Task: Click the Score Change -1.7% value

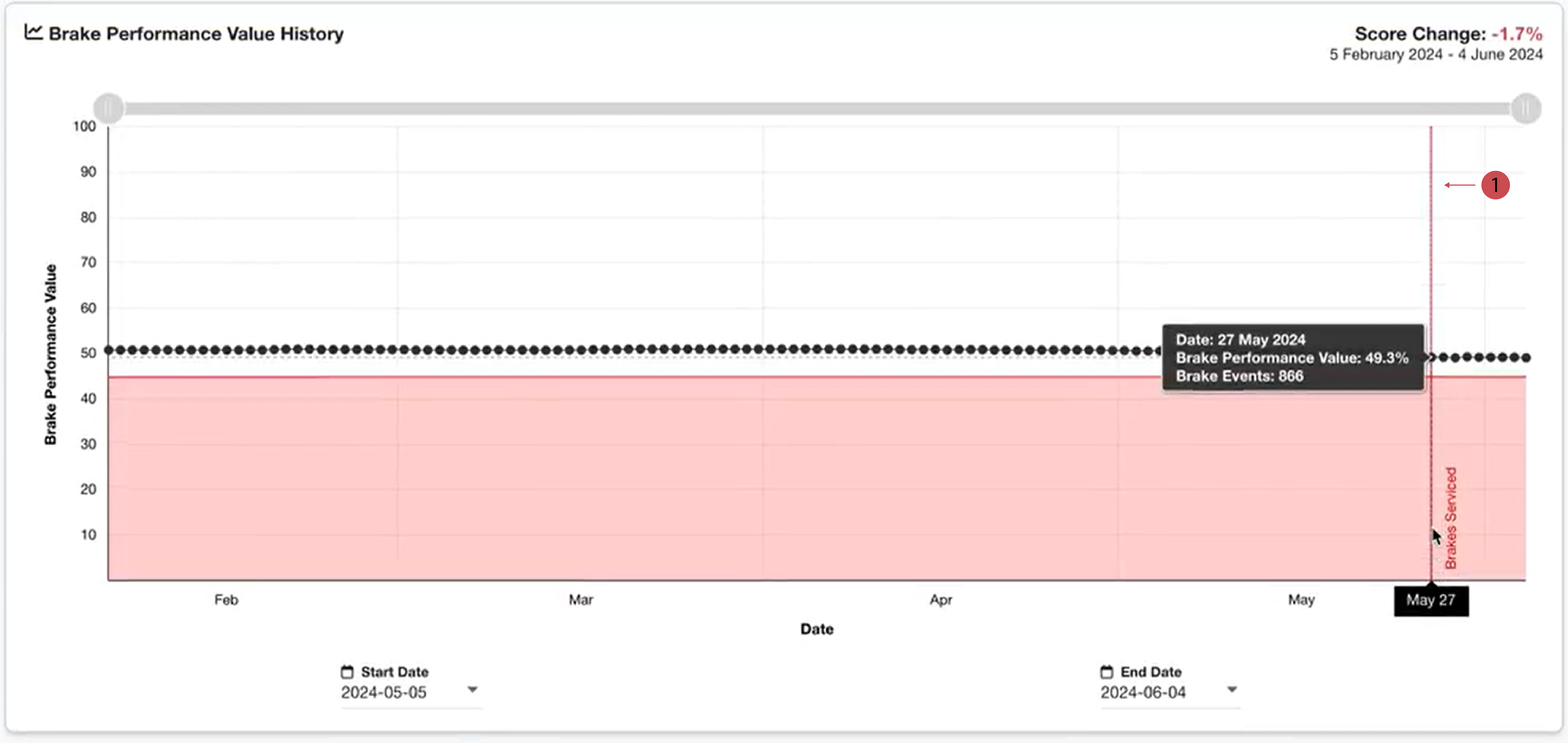Action: coord(1517,33)
